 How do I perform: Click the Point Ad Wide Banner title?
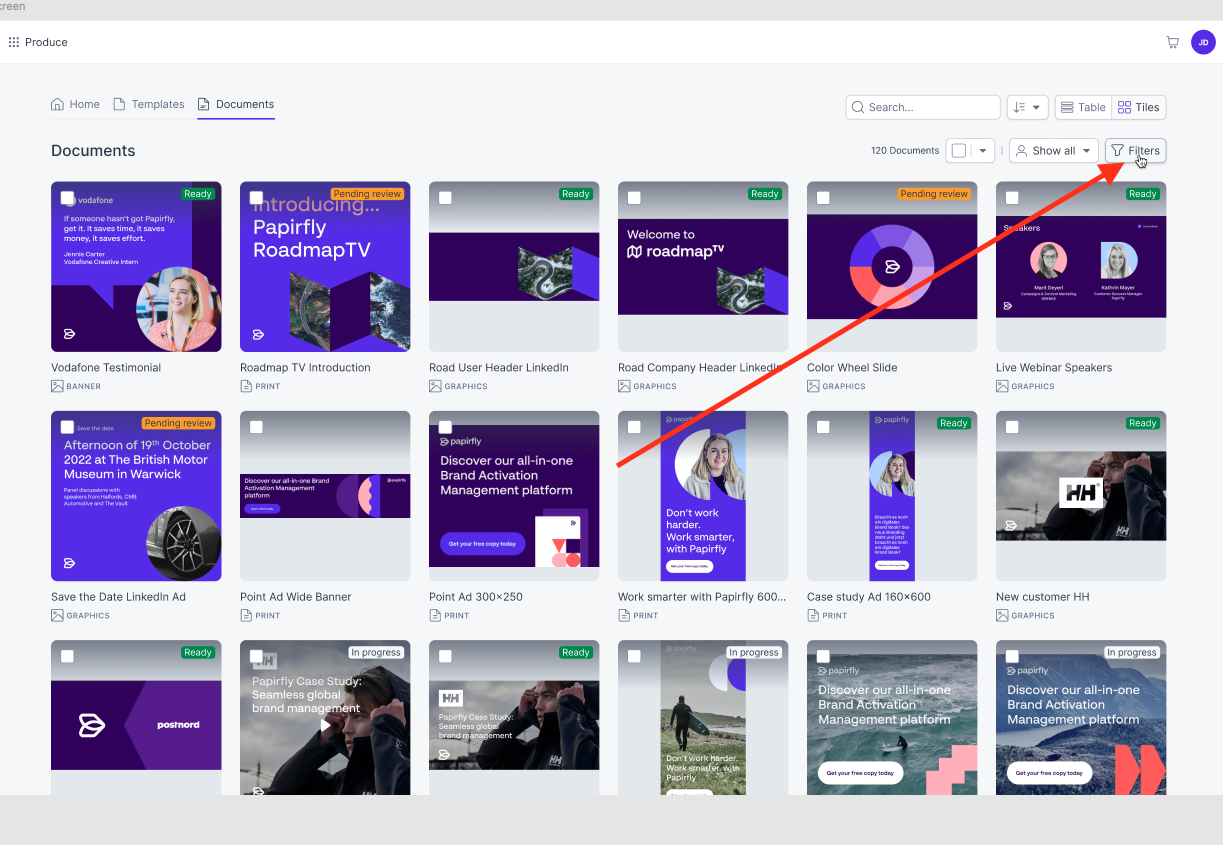coord(296,597)
